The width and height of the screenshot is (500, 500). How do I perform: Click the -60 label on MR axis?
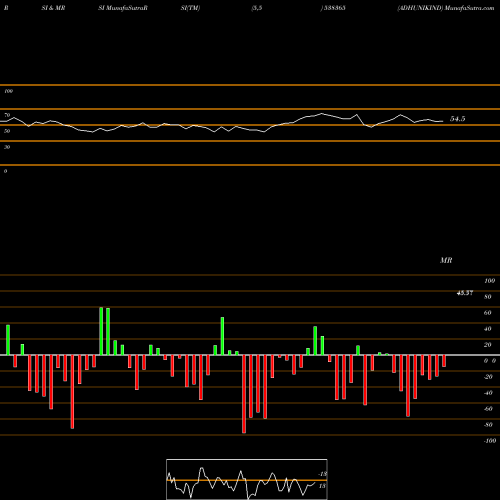(x=488, y=409)
